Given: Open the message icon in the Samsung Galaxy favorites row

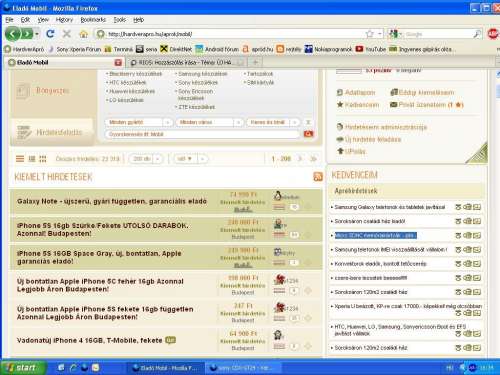Looking at the screenshot, I should (x=477, y=207).
